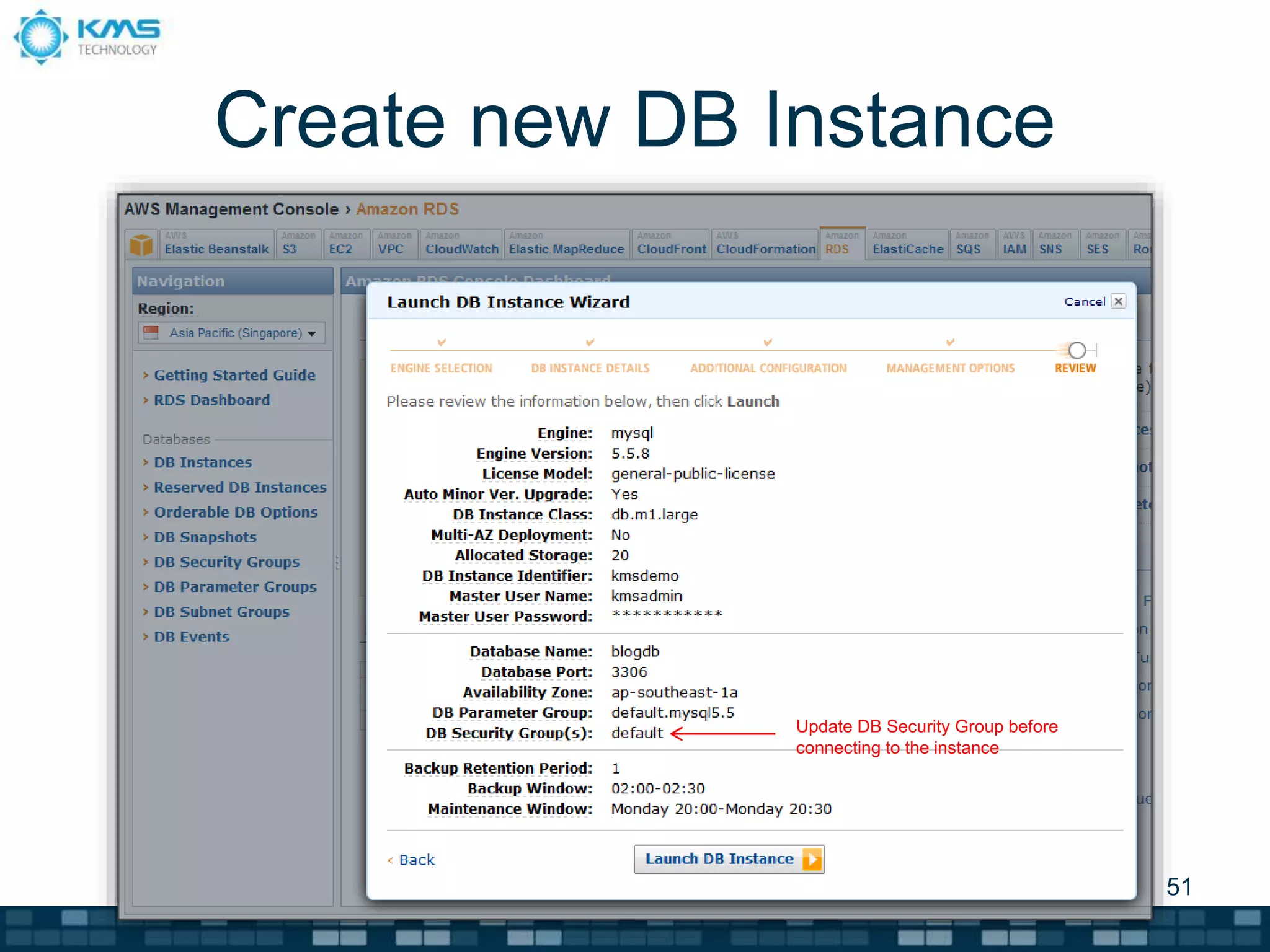Open DB Snapshots in navigation
This screenshot has height=952, width=1270.
pos(205,537)
